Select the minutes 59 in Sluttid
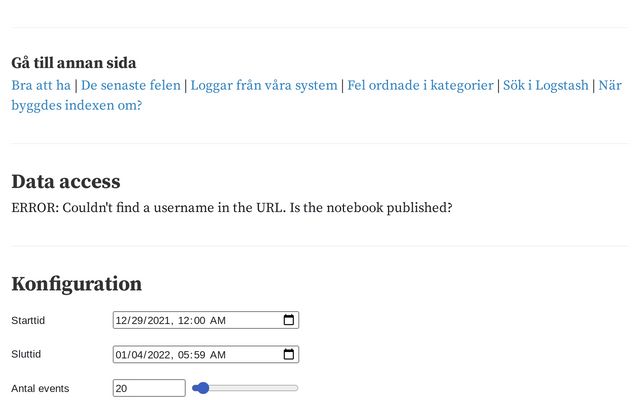640x400 pixels. click(200, 355)
